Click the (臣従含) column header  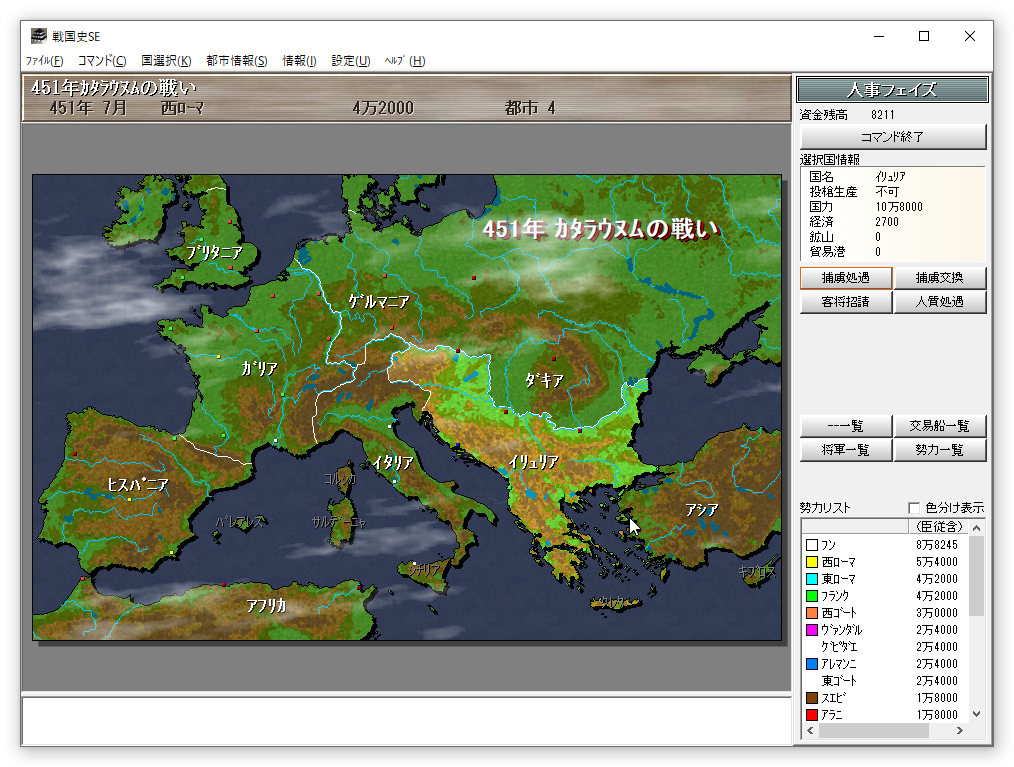936,526
